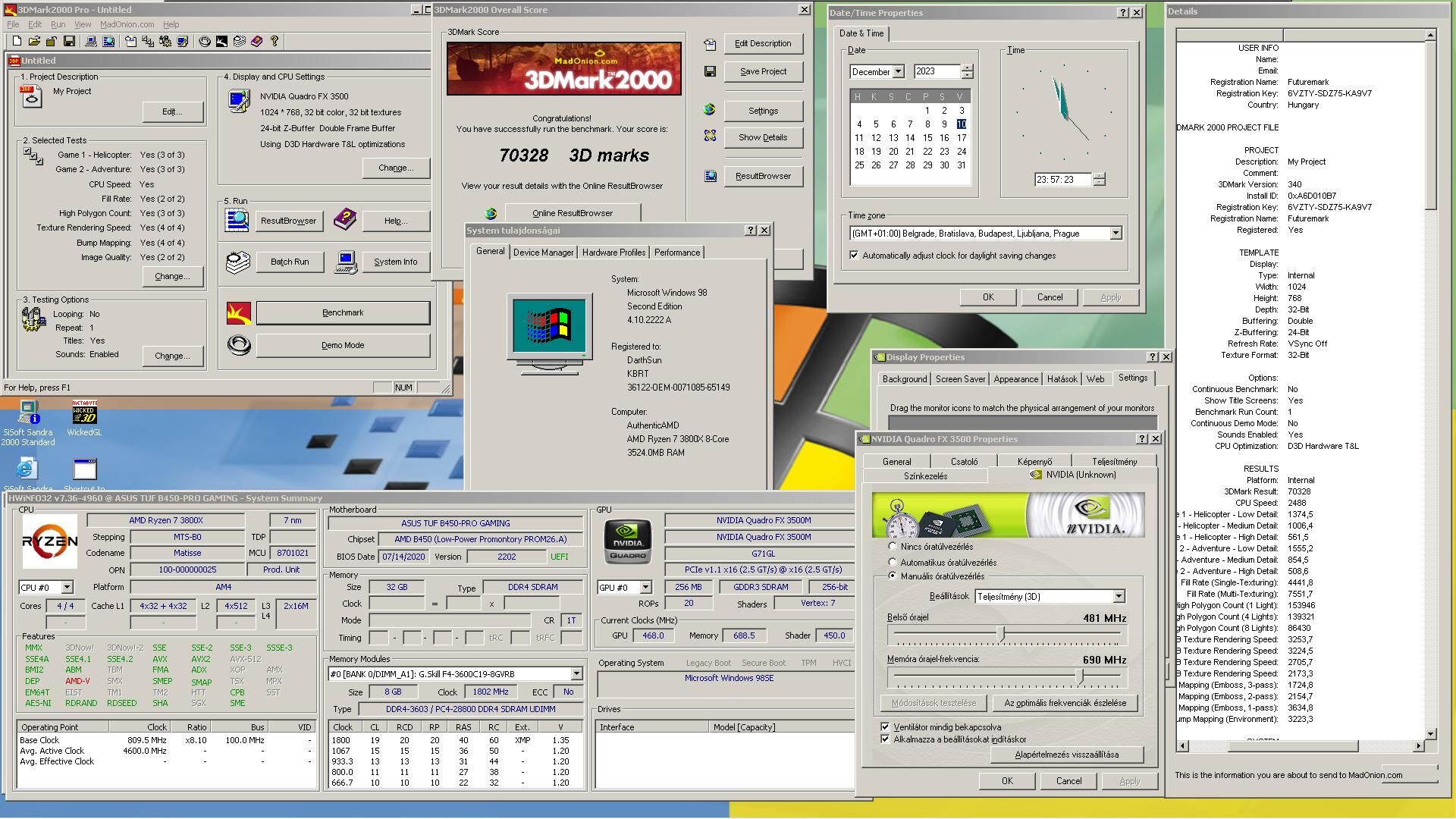Click the Show Details icon in Overall Score window
The width and height of the screenshot is (1456, 819).
[710, 136]
